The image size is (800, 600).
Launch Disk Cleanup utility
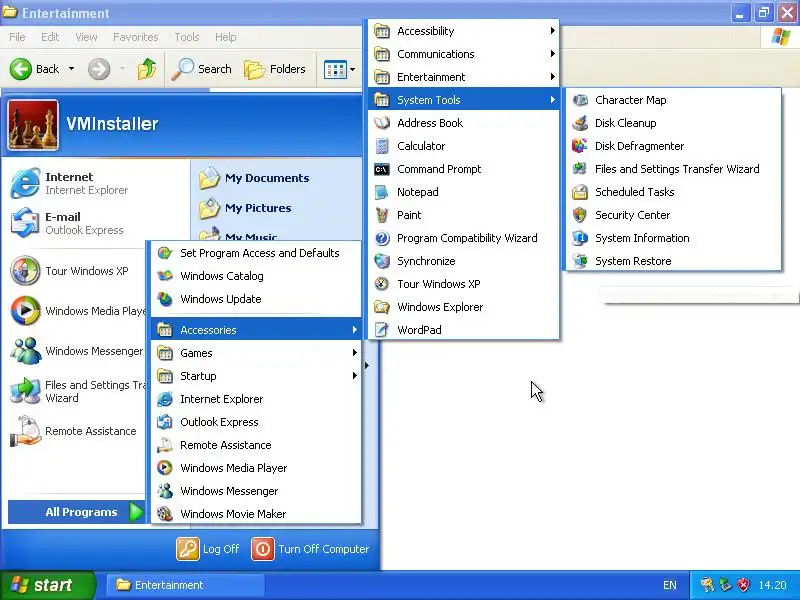point(672,123)
